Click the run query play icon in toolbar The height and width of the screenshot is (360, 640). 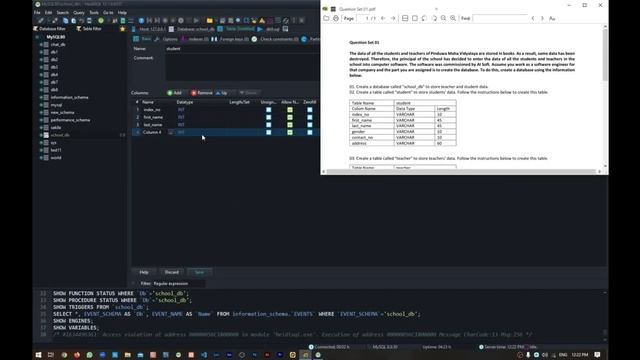(x=196, y=20)
